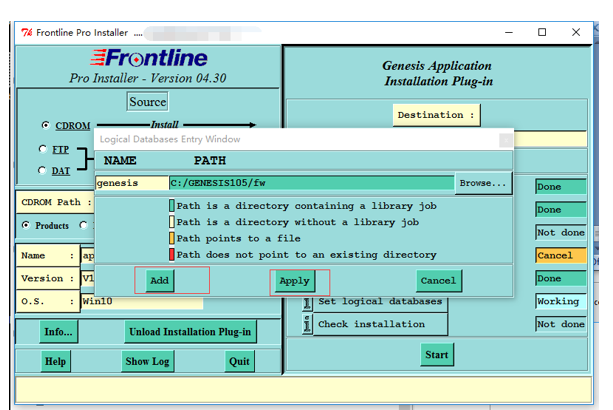
Task: Select the FTP source radio button
Action: pyautogui.click(x=43, y=149)
